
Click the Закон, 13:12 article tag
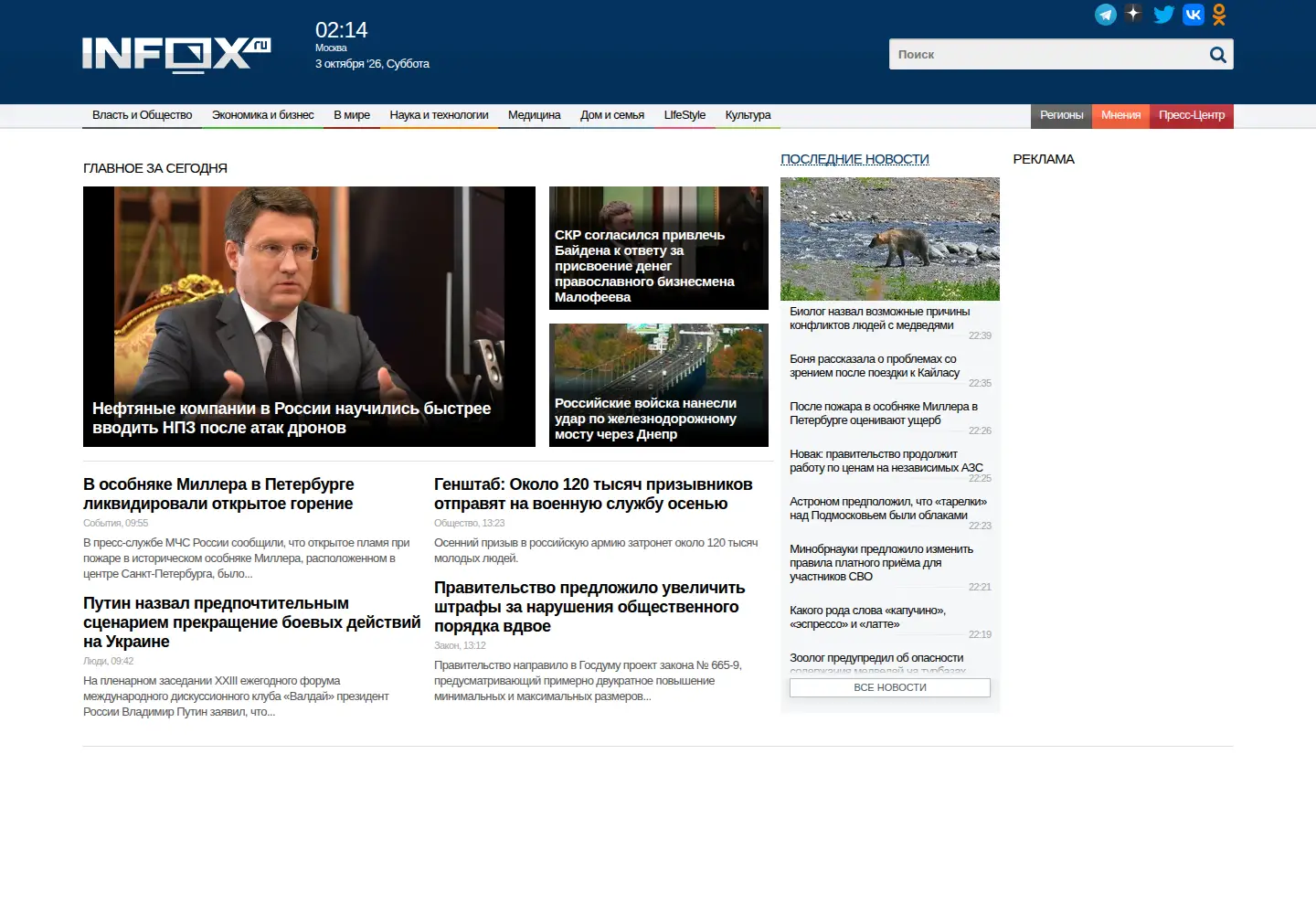[460, 645]
